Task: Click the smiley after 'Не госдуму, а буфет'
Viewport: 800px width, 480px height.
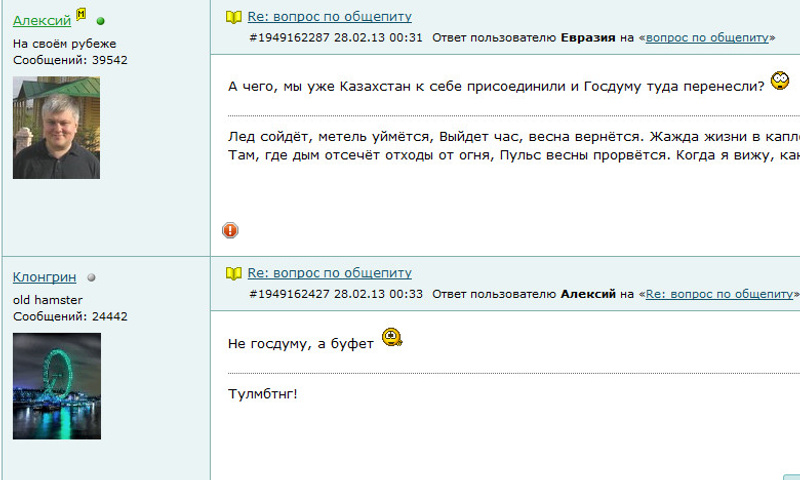Action: (x=392, y=337)
